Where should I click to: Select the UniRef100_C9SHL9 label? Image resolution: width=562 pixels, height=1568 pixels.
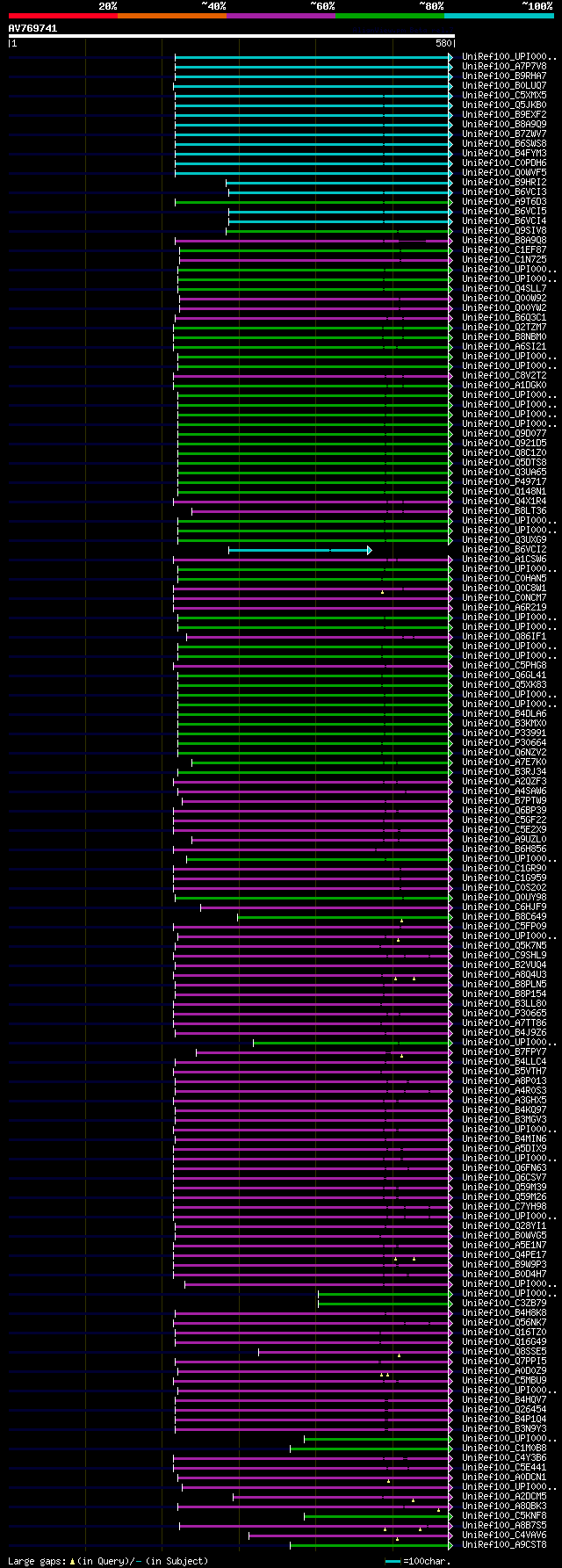504,955
